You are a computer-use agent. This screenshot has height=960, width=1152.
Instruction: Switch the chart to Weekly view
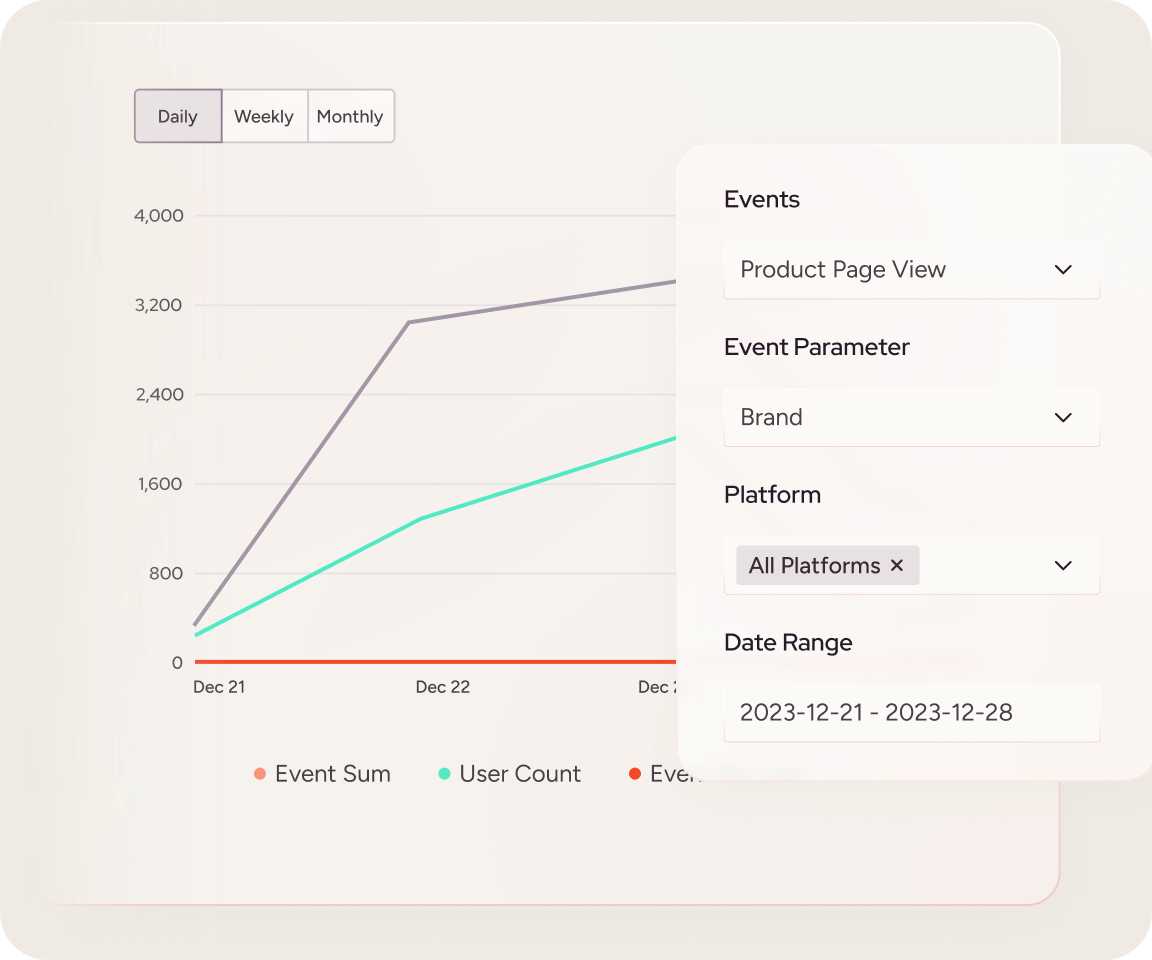pos(264,117)
